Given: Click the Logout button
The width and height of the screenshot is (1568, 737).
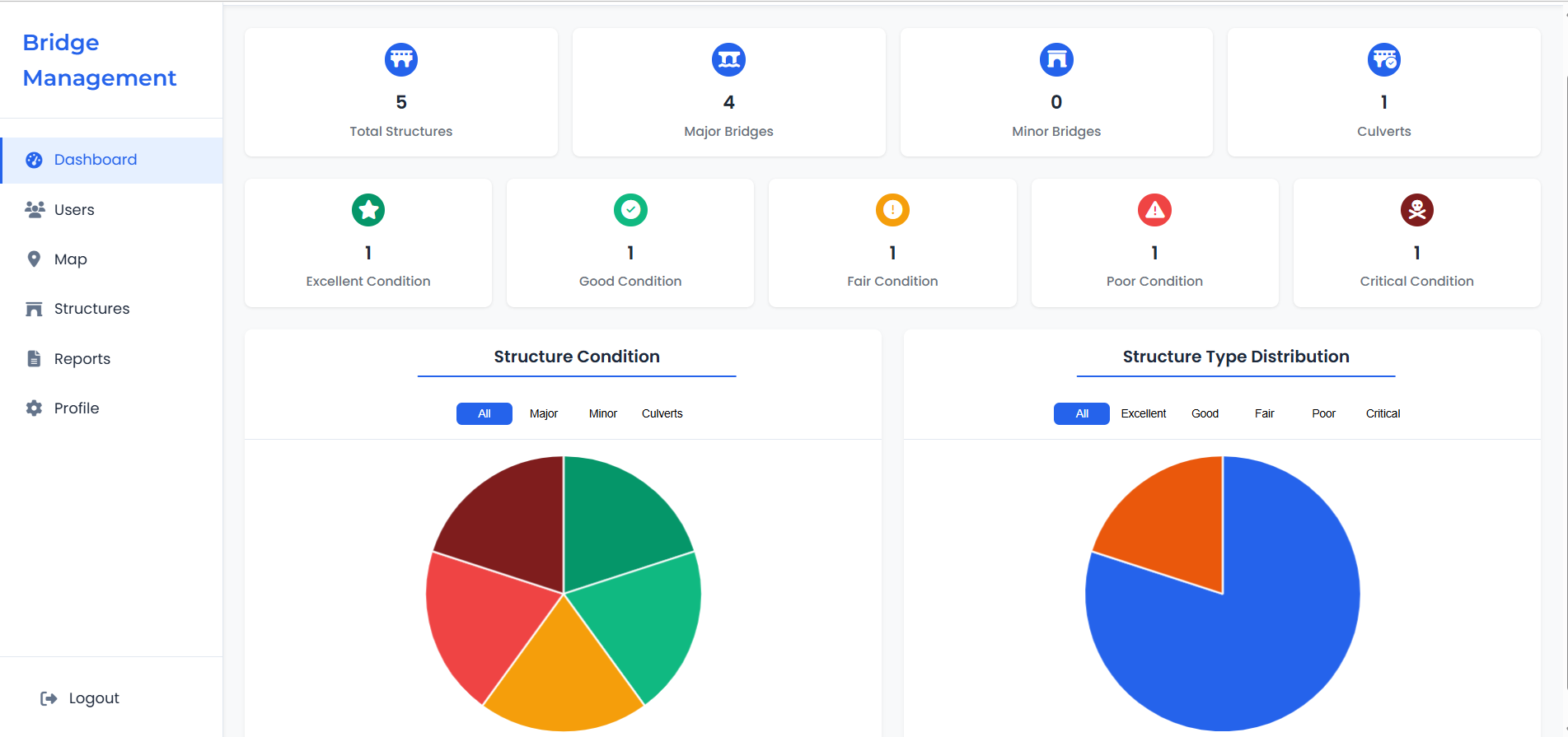Looking at the screenshot, I should [80, 698].
